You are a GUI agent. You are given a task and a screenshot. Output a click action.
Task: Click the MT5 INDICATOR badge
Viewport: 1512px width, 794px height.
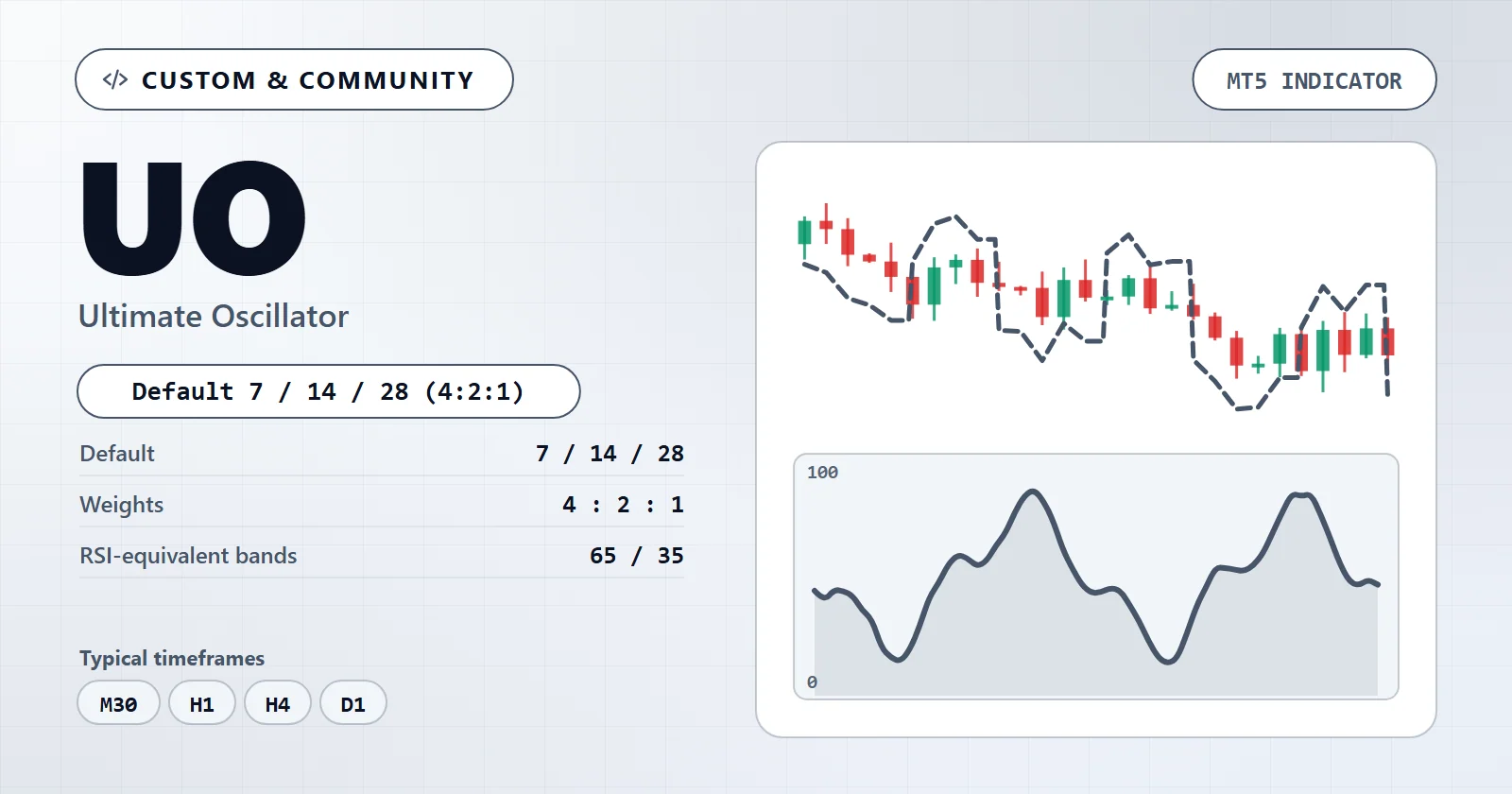(x=1314, y=79)
